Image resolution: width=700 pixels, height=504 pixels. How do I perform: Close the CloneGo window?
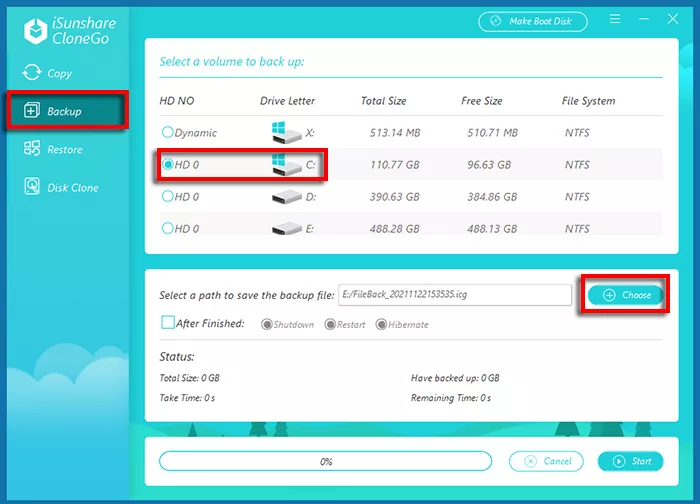[672, 19]
